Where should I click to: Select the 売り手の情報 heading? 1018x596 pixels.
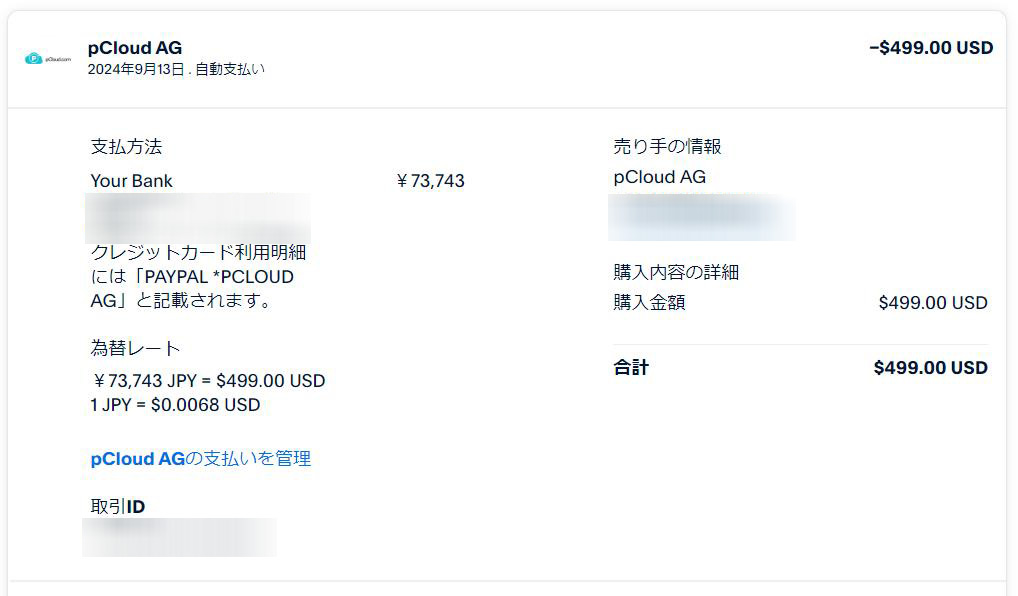tap(667, 147)
